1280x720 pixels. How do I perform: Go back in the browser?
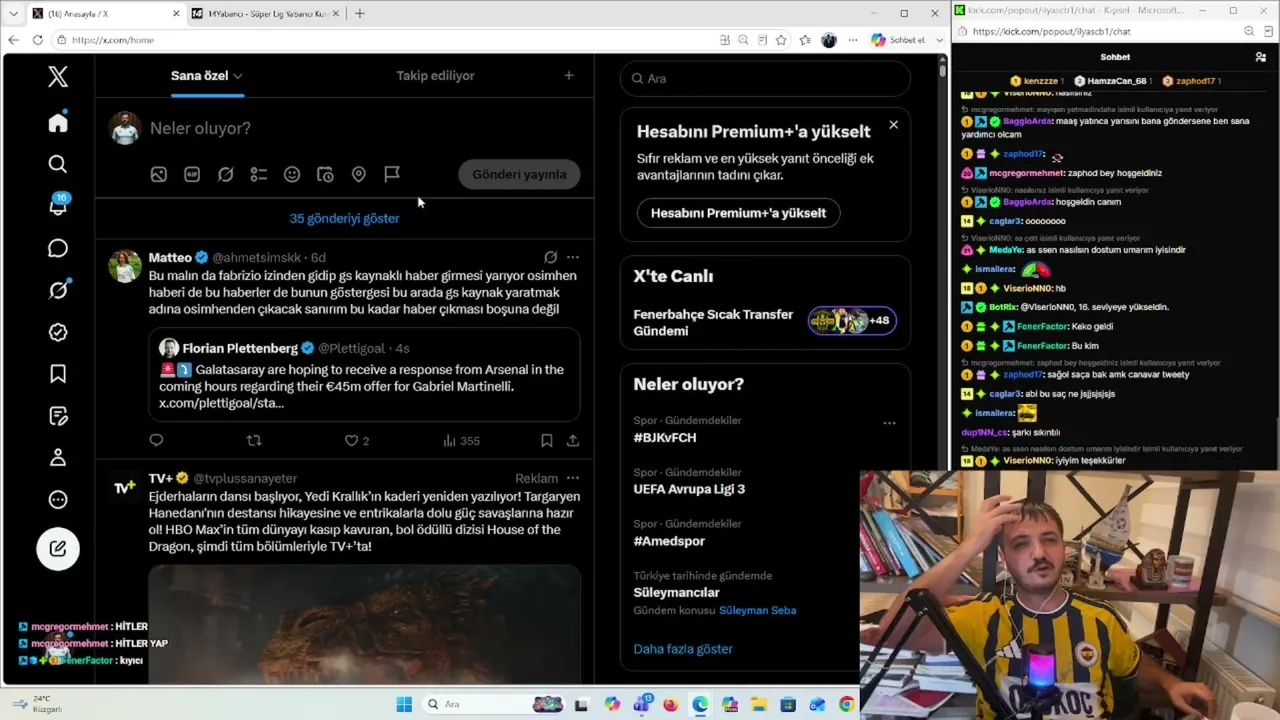coord(13,40)
